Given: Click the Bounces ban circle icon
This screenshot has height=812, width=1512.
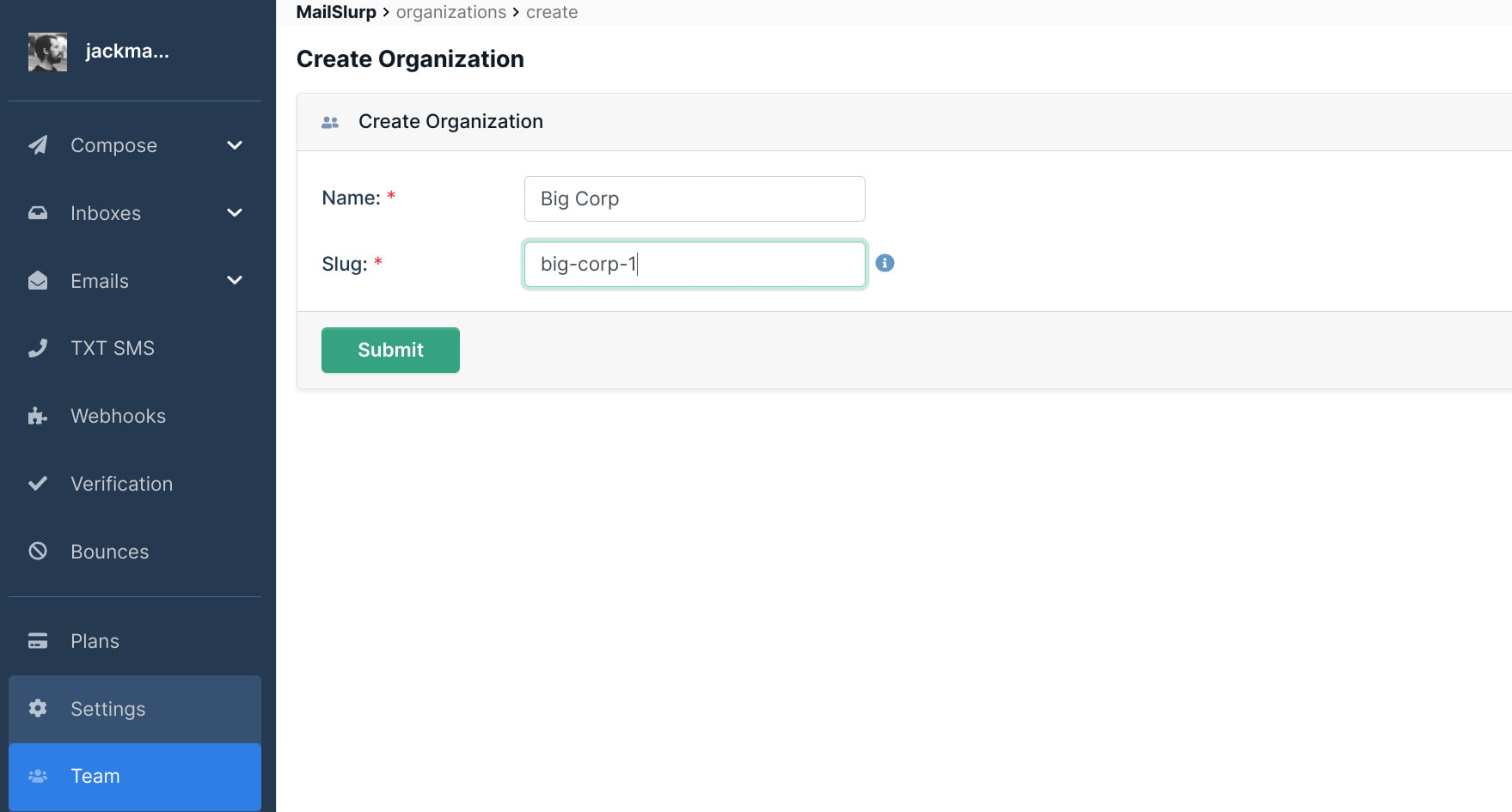Looking at the screenshot, I should [x=38, y=551].
